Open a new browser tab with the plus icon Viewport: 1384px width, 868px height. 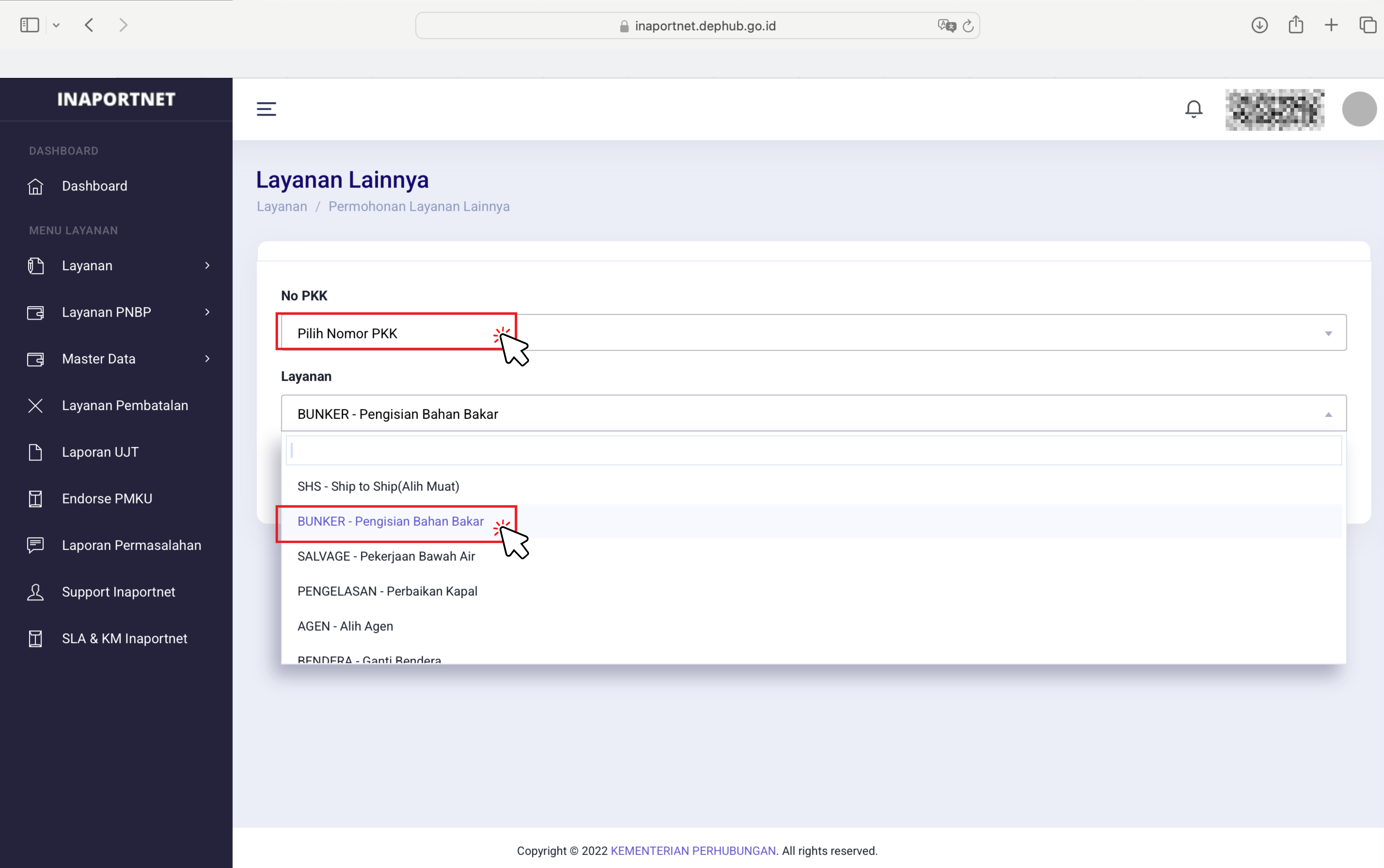1331,25
